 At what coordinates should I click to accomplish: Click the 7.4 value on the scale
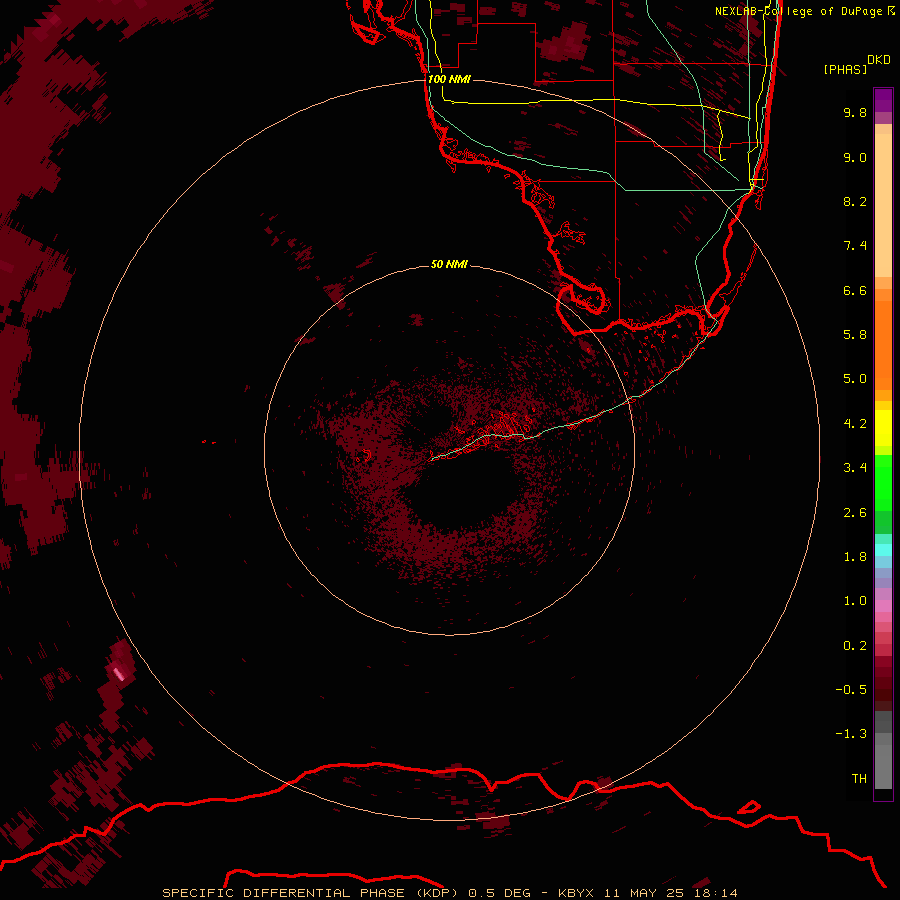point(855,246)
